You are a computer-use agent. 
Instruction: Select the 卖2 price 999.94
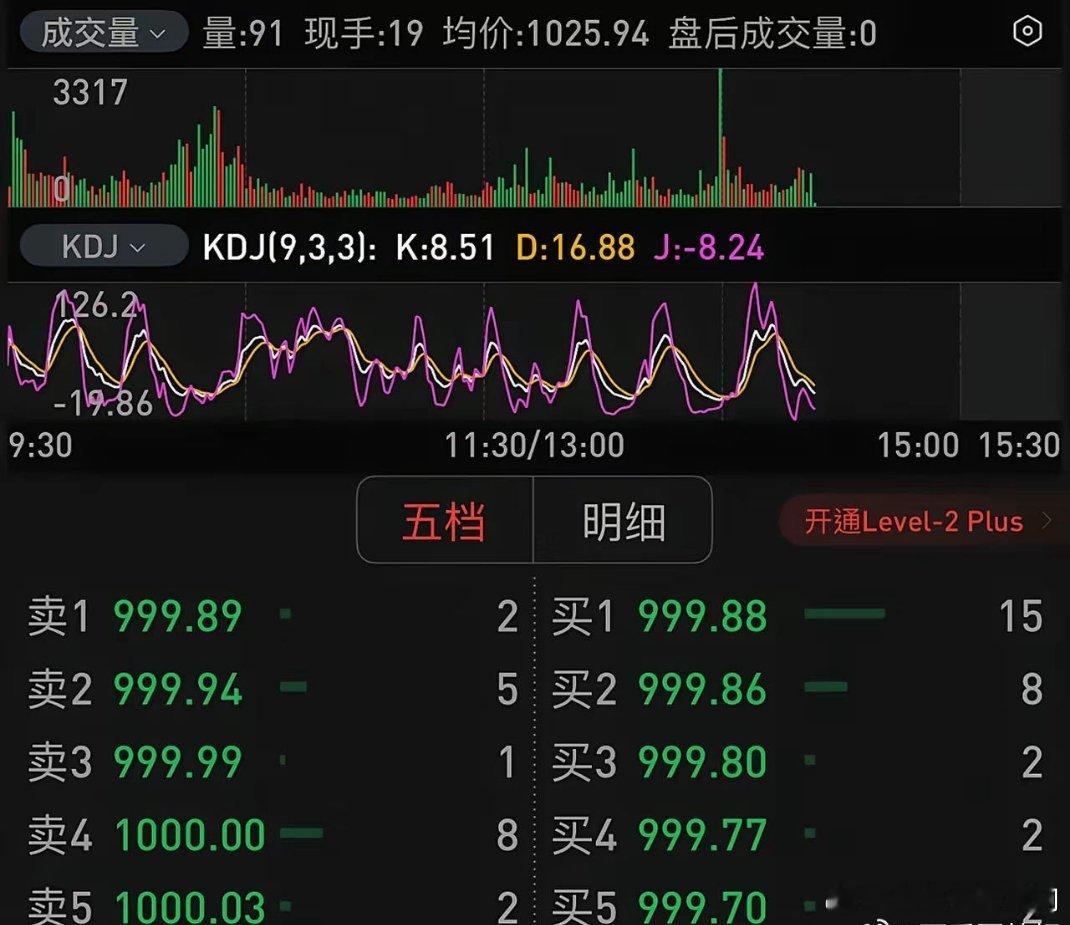tap(177, 689)
